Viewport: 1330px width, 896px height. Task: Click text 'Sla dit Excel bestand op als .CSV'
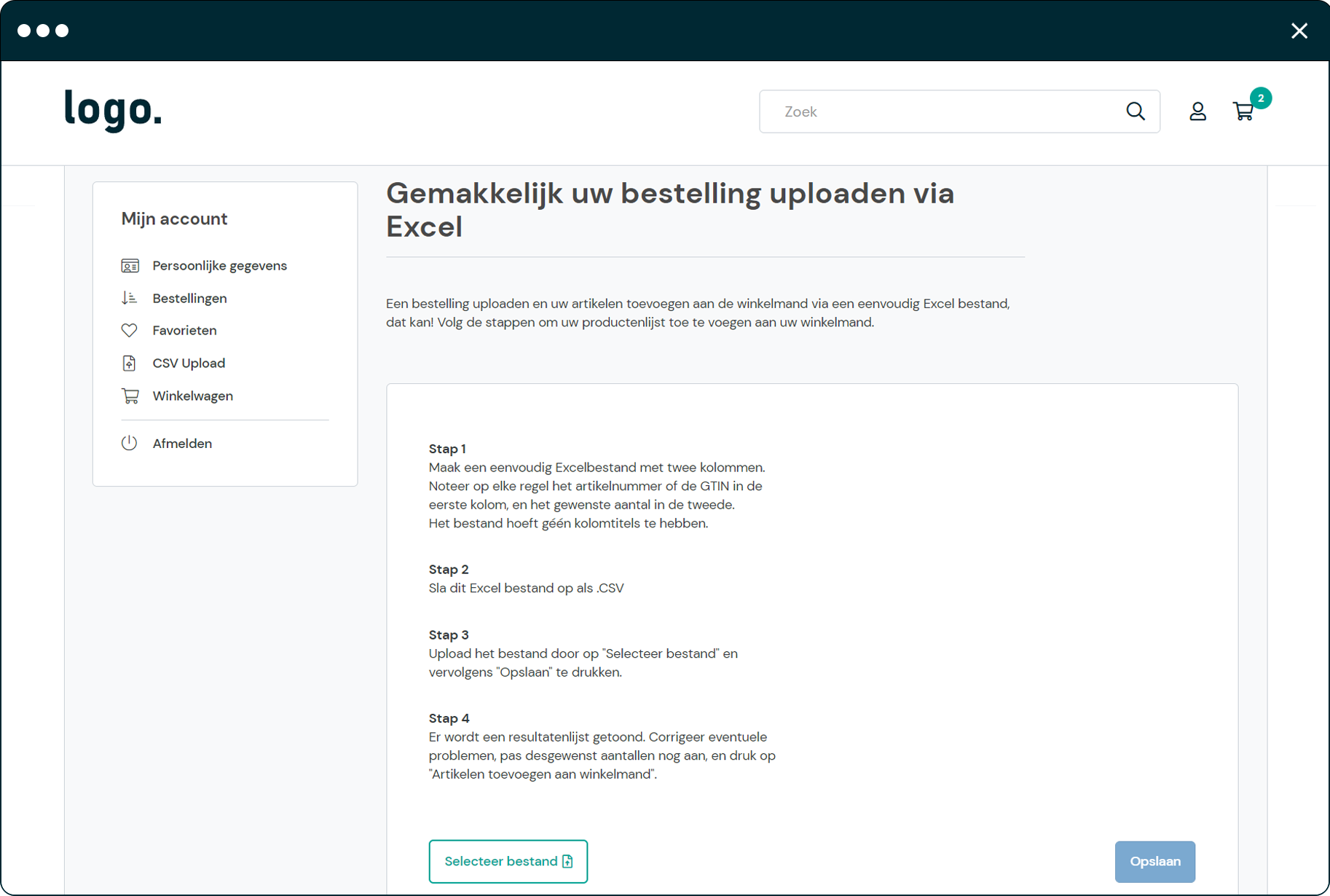click(x=526, y=588)
